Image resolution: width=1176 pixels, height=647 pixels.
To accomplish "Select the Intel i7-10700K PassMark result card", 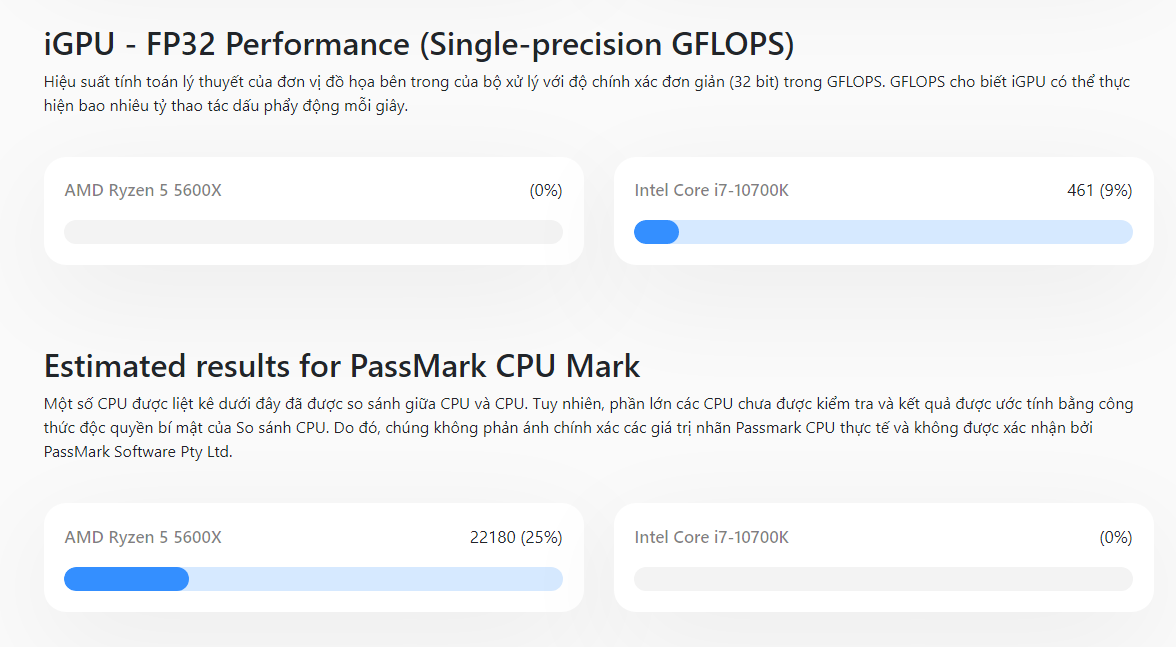I will (x=884, y=557).
